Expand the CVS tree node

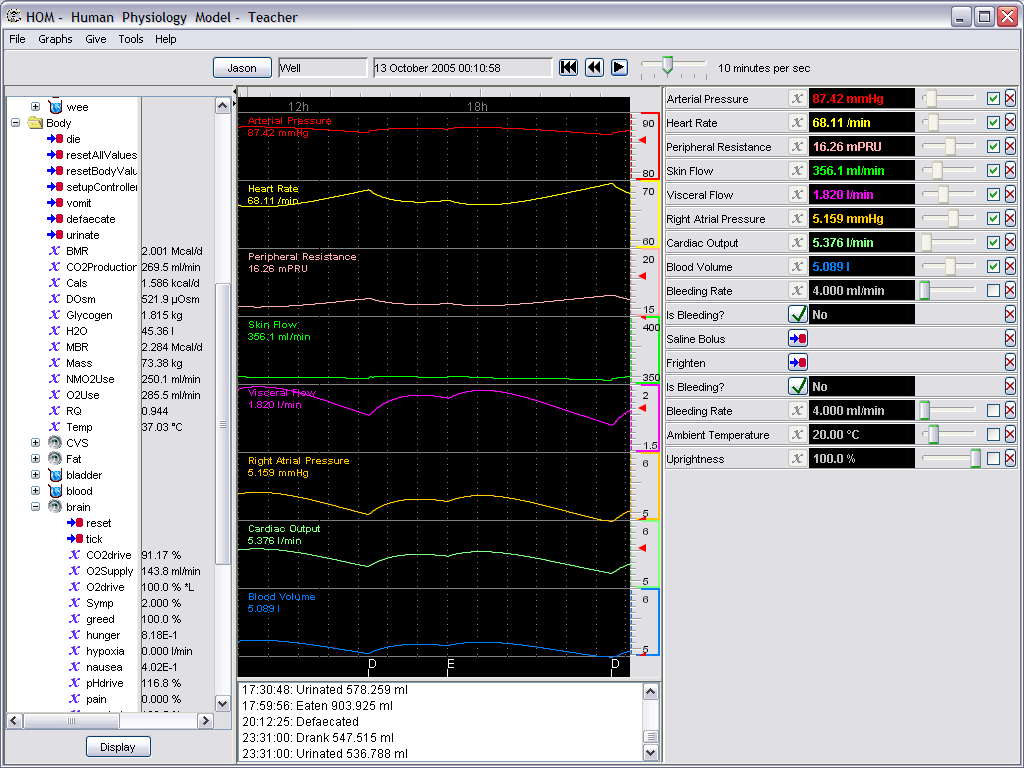click(x=36, y=443)
